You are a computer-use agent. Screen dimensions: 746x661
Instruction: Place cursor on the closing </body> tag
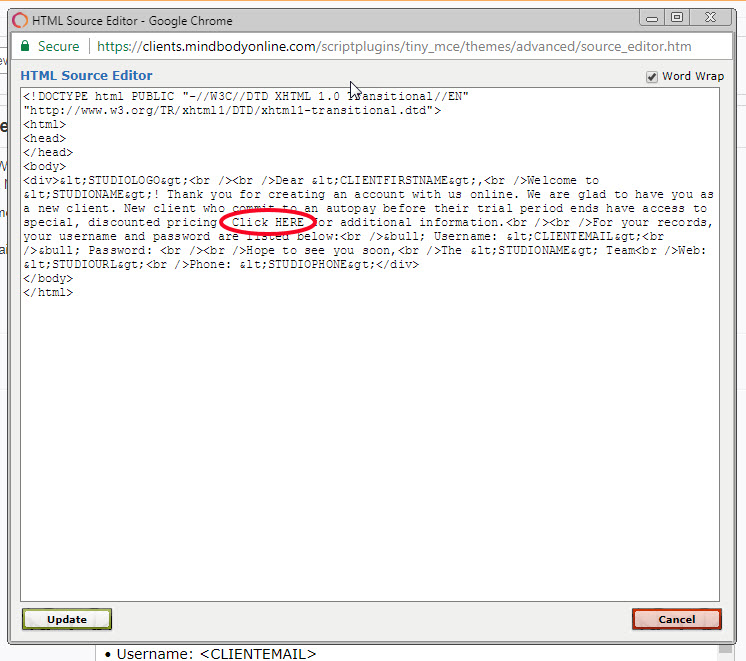click(47, 279)
